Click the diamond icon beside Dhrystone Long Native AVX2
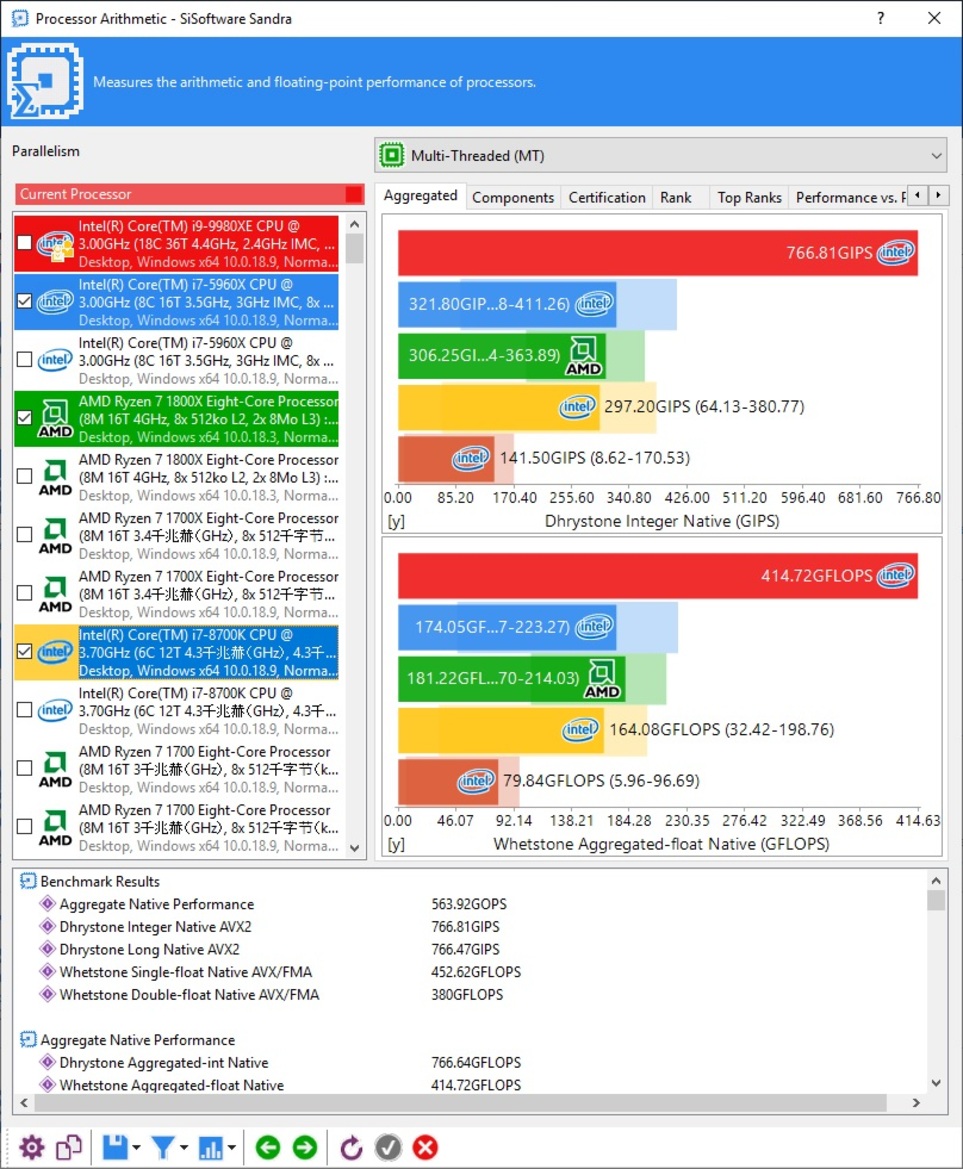Image resolution: width=963 pixels, height=1169 pixels. (48, 949)
